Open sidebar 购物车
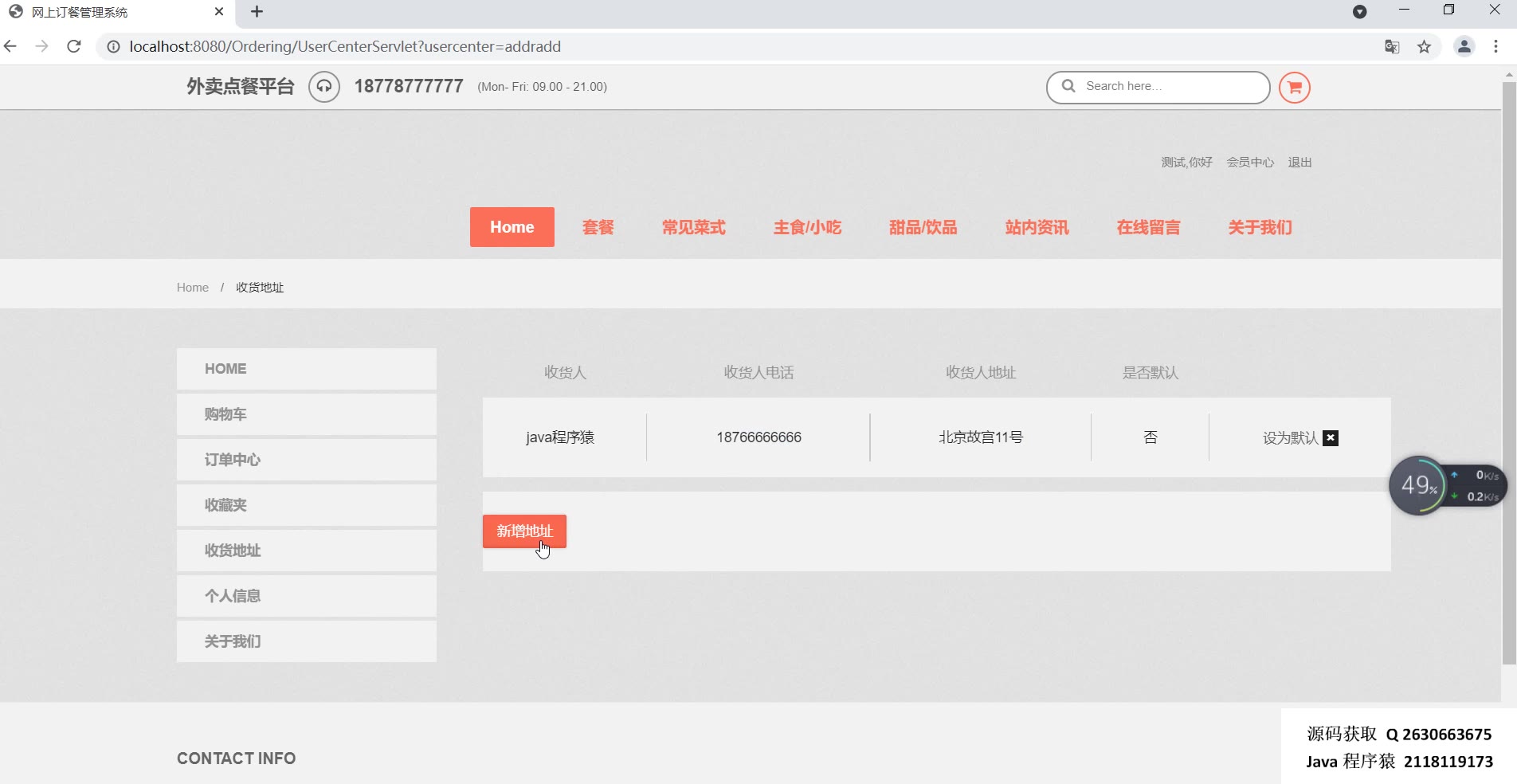Viewport: 1517px width, 784px height. coord(307,414)
